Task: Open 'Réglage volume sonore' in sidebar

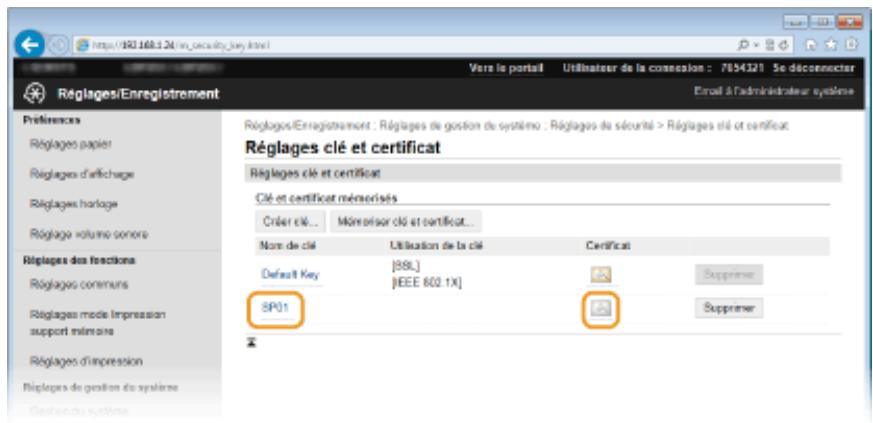Action: pyautogui.click(x=89, y=234)
